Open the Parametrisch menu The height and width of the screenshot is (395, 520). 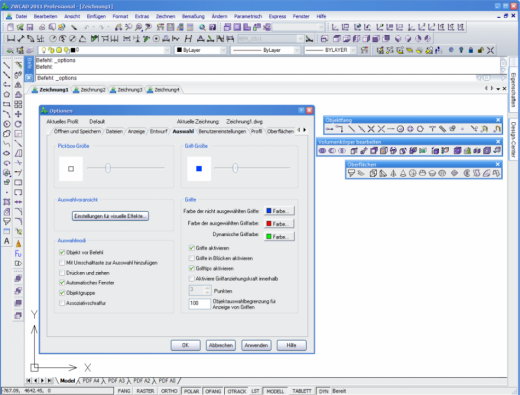point(248,16)
